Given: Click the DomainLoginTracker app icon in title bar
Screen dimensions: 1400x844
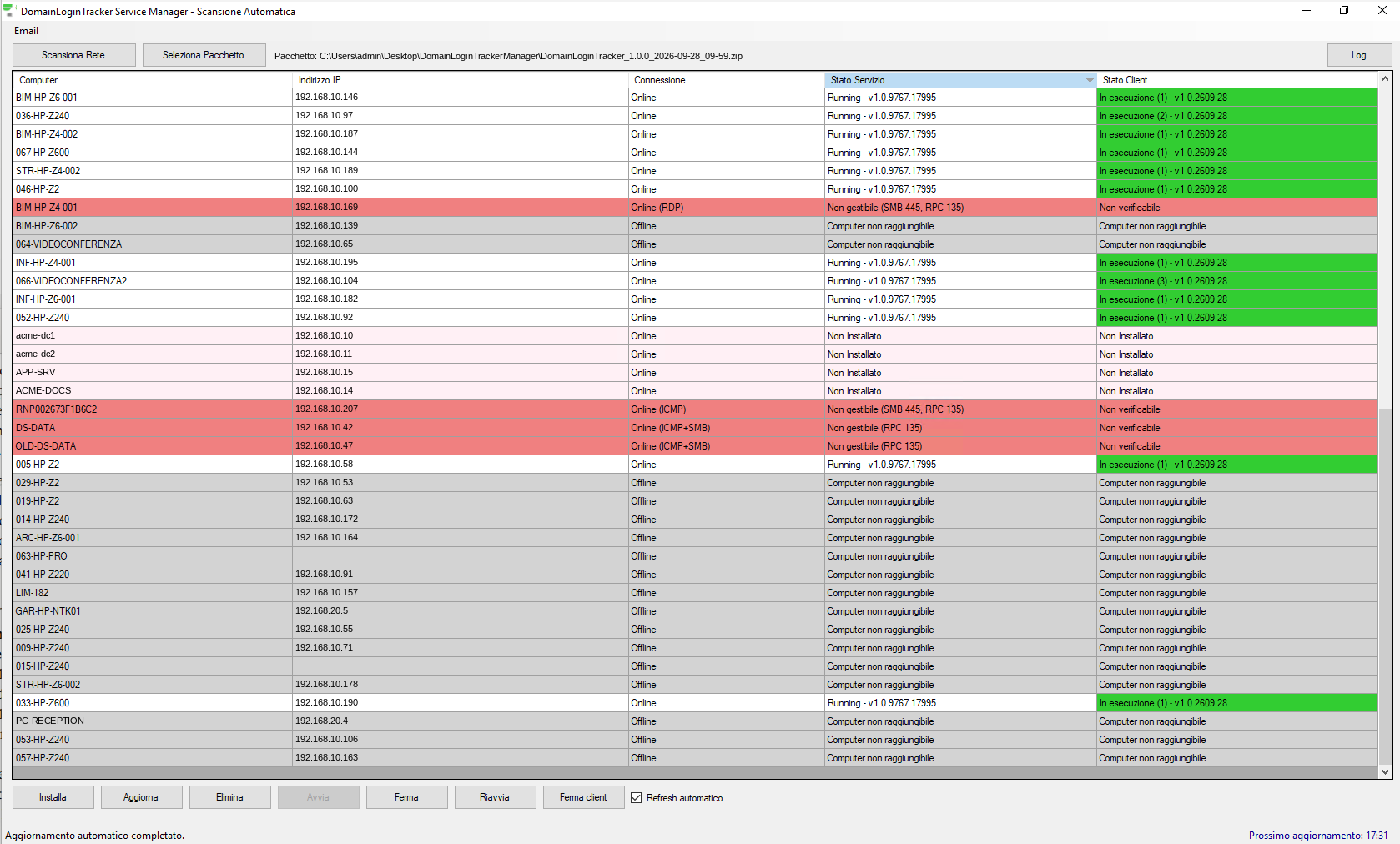Looking at the screenshot, I should coord(9,11).
